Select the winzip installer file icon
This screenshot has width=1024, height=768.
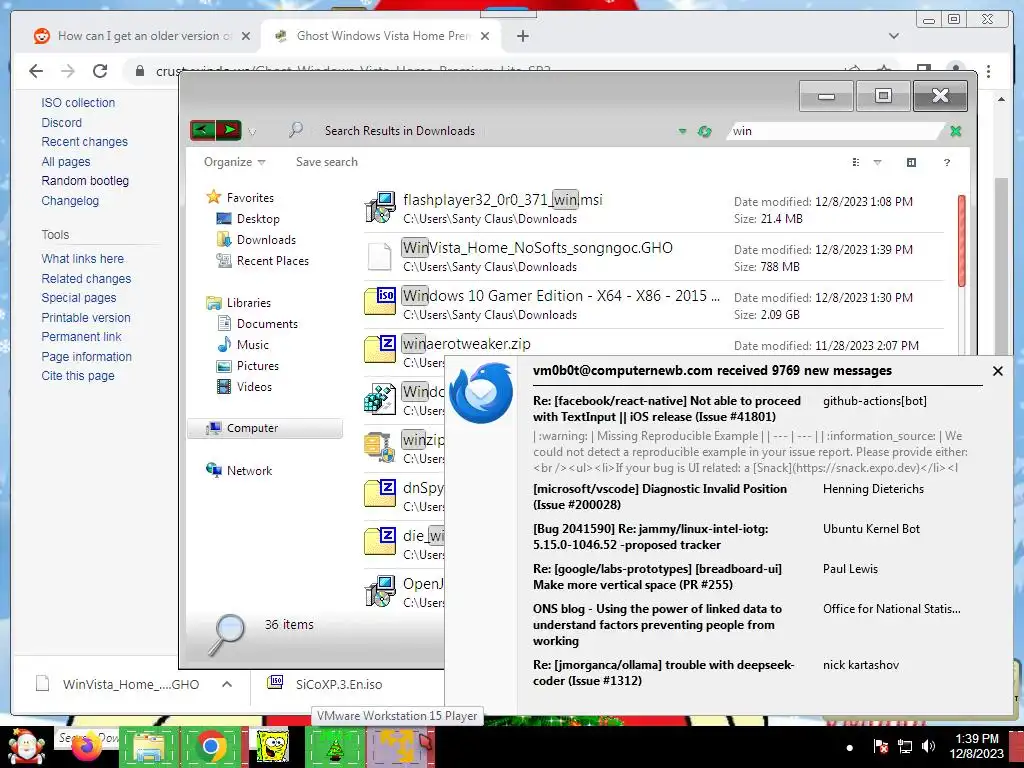(380, 447)
